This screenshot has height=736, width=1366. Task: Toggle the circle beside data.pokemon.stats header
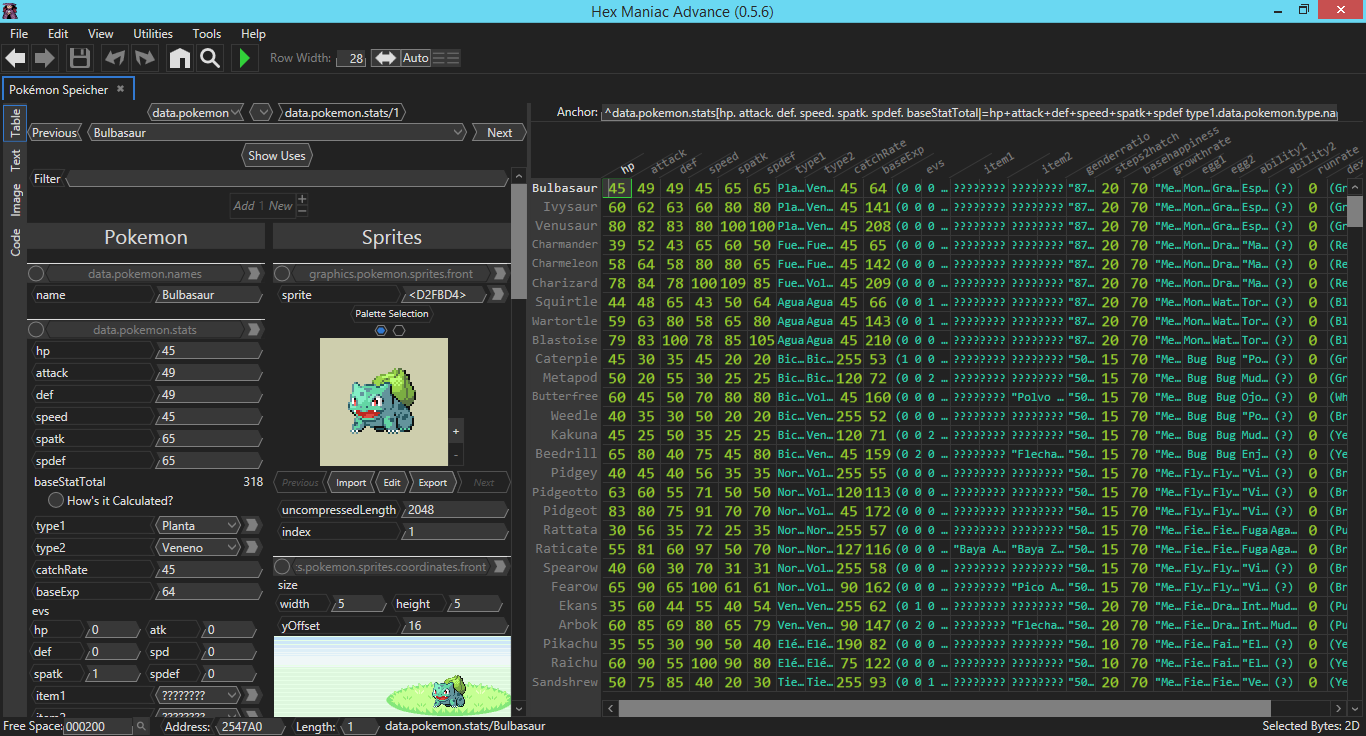[36, 330]
